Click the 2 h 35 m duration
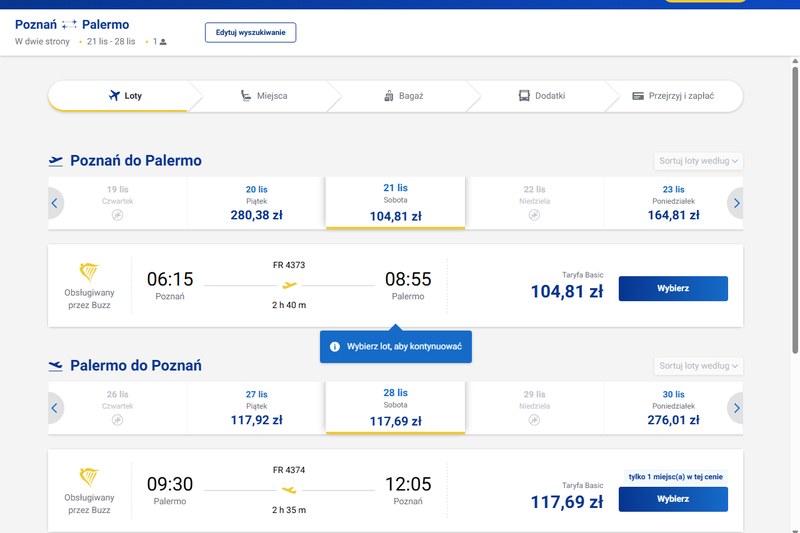 pyautogui.click(x=289, y=510)
